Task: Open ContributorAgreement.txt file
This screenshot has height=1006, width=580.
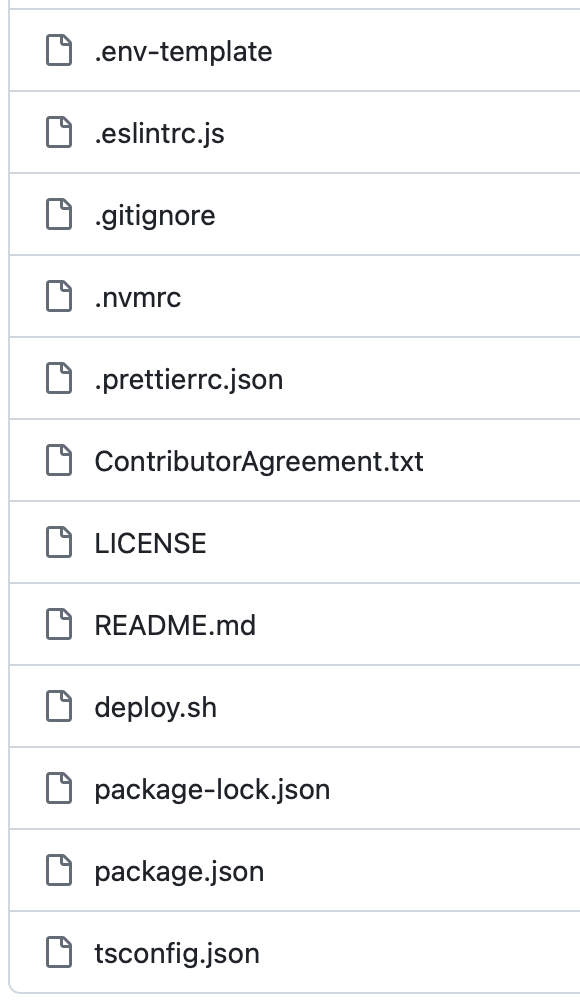Action: (x=259, y=462)
